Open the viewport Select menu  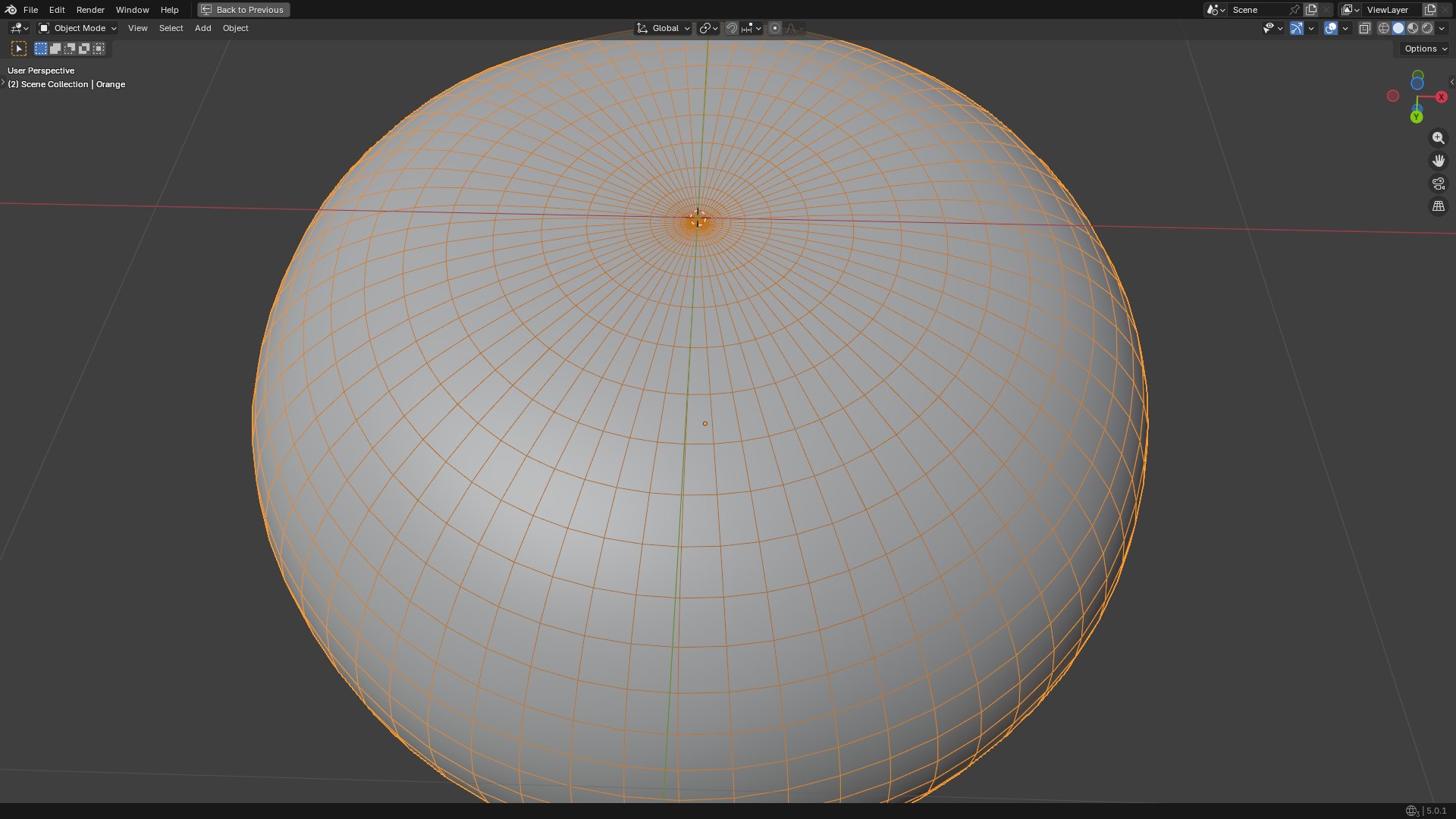pyautogui.click(x=171, y=28)
